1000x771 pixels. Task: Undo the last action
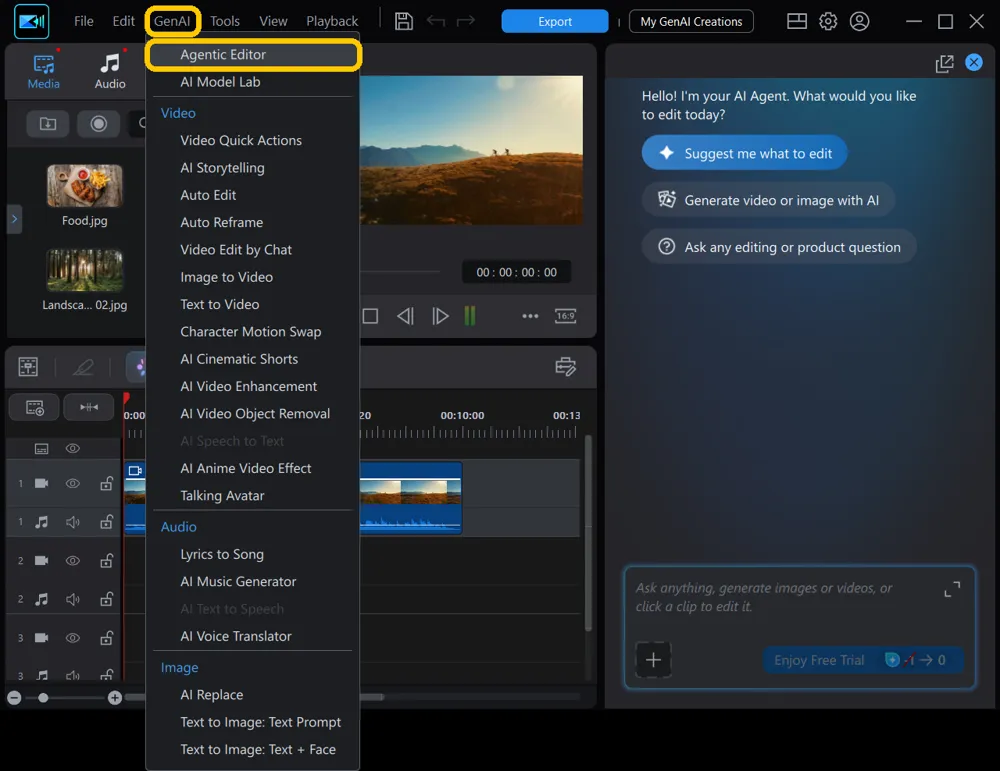pyautogui.click(x=436, y=21)
